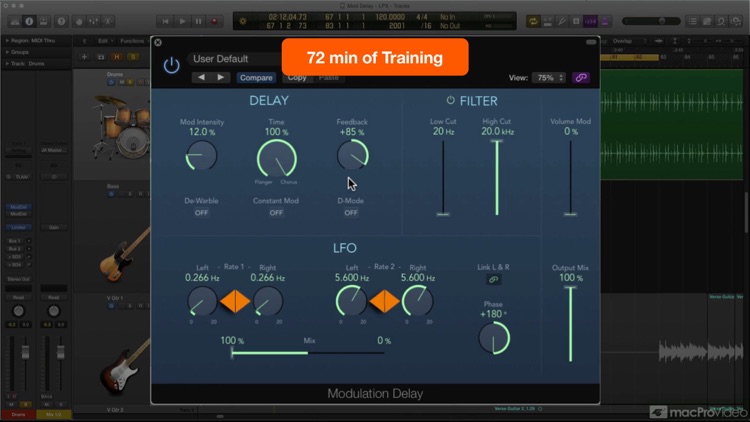
Task: Toggle power on the Drums track header
Action: point(111,82)
